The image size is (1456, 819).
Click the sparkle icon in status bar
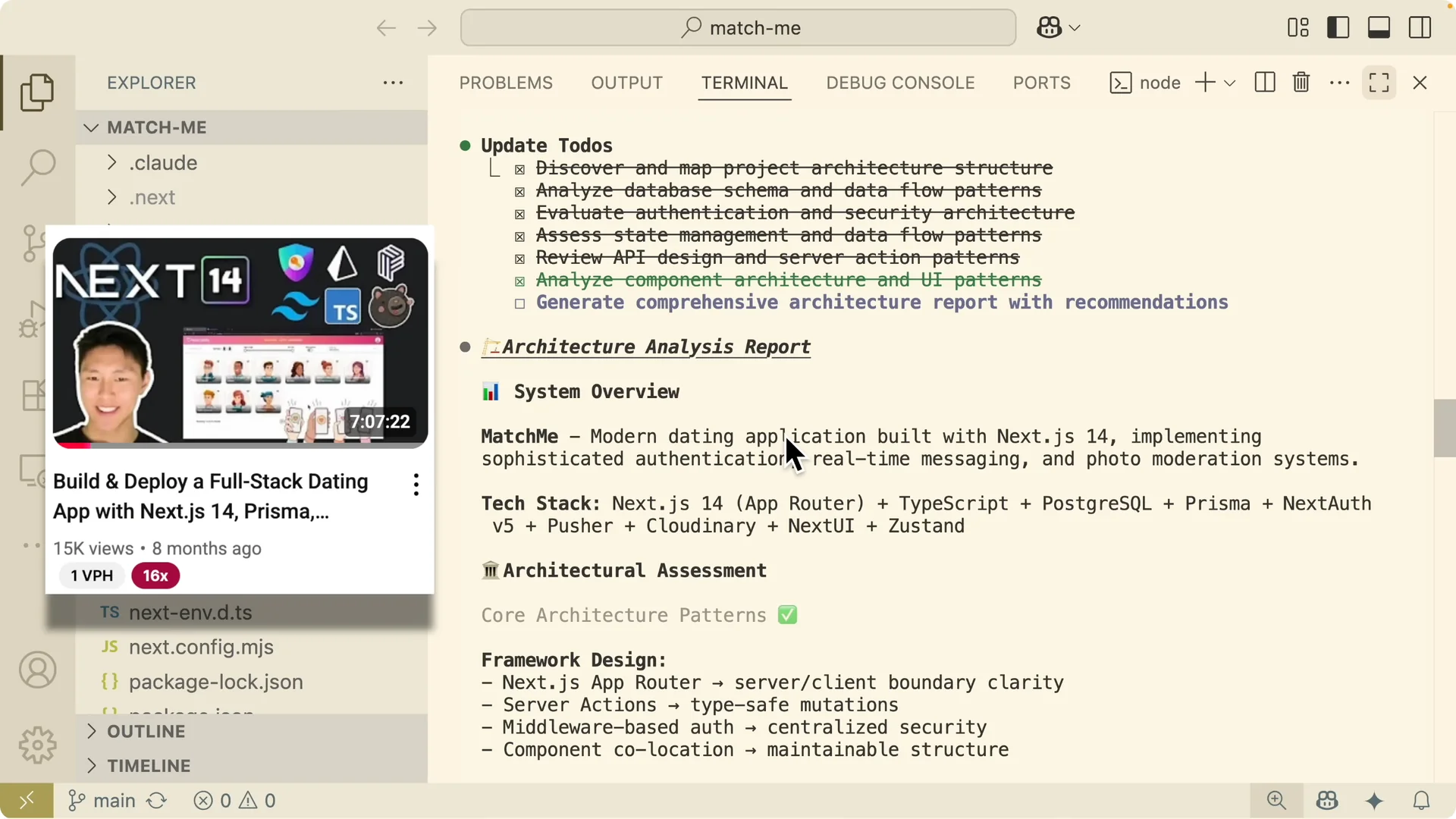tap(1374, 801)
